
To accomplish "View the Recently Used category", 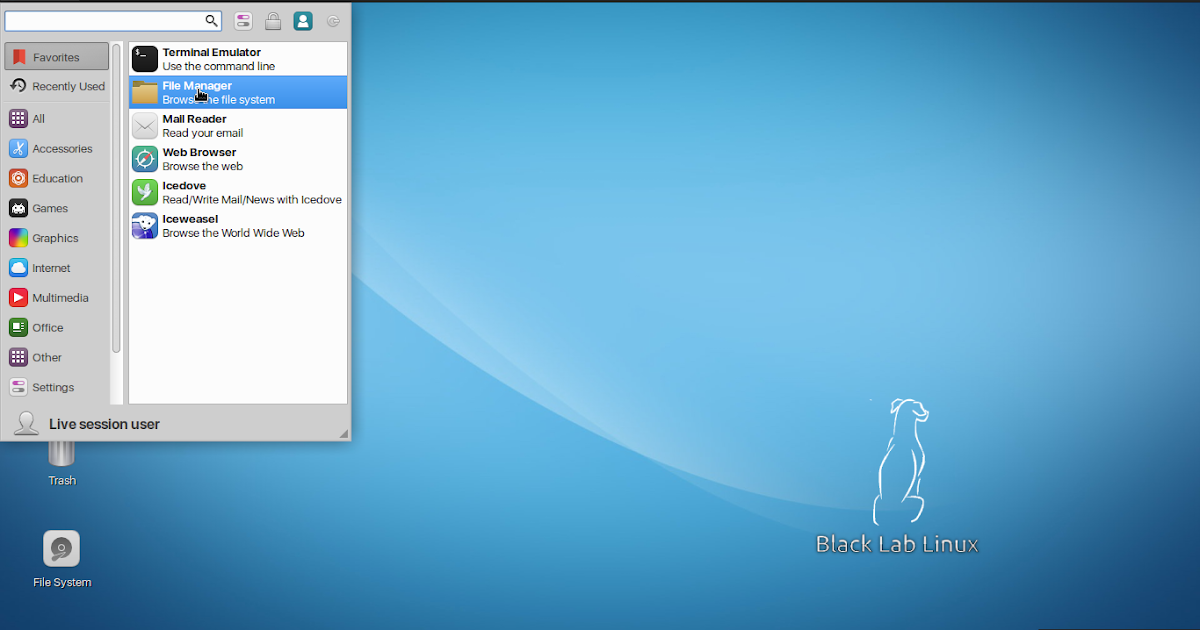I will [x=56, y=86].
